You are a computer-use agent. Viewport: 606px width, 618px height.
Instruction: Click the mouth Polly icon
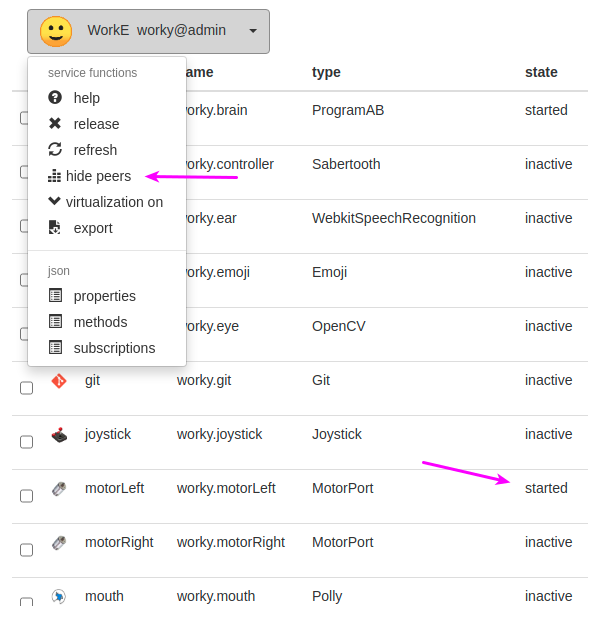[x=59, y=596]
